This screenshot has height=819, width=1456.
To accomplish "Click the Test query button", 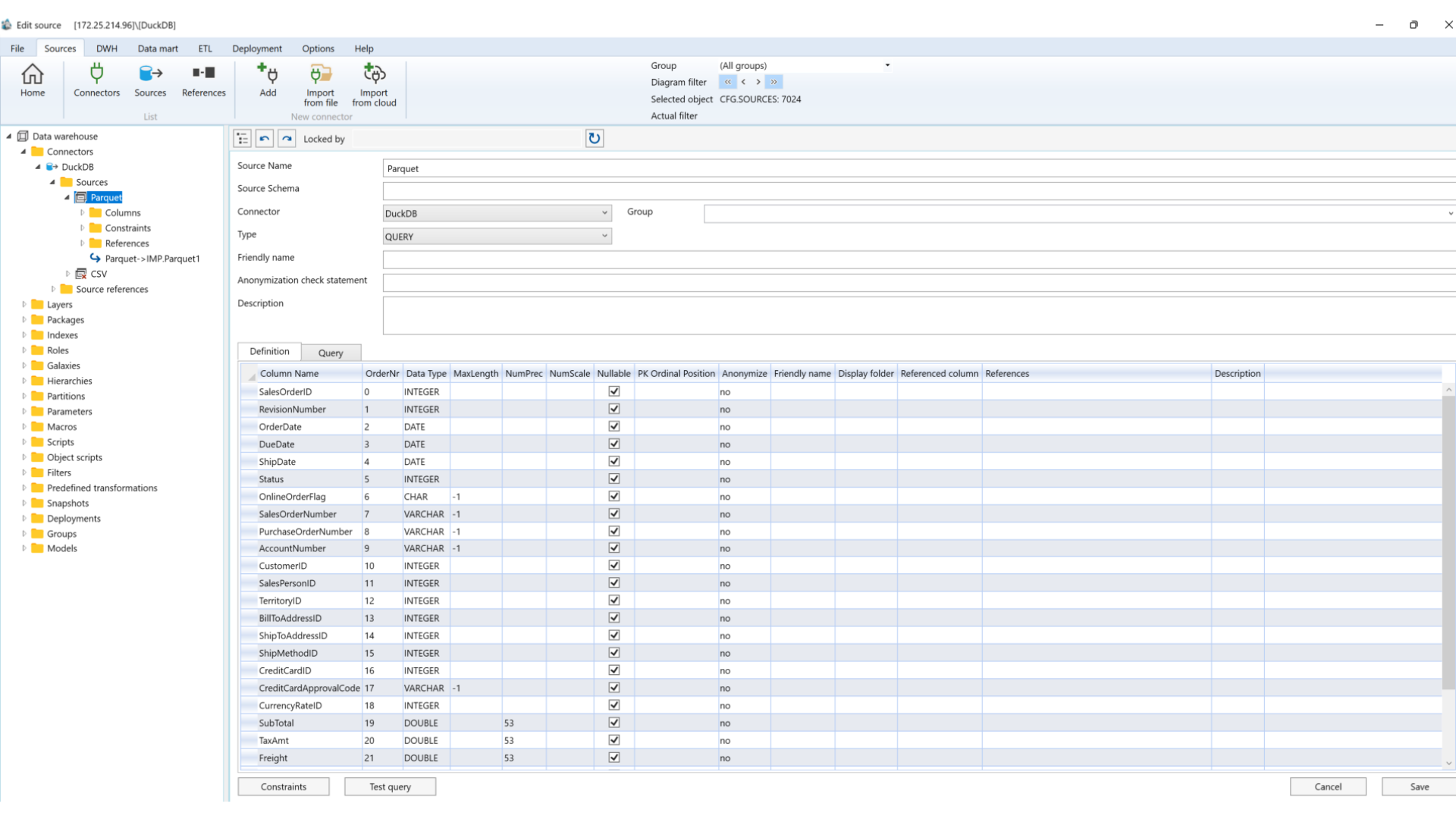I will (x=390, y=786).
